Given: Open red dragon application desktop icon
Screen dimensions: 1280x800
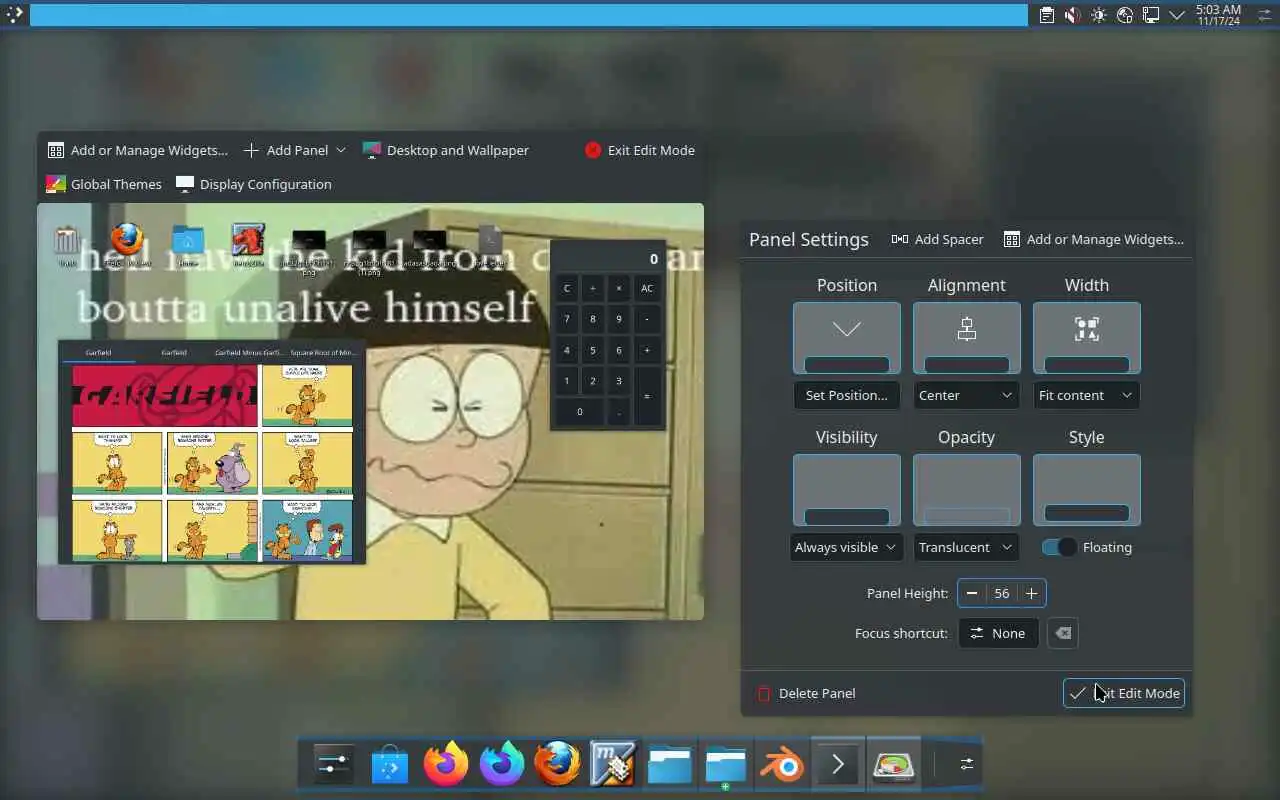Looking at the screenshot, I should point(247,246).
